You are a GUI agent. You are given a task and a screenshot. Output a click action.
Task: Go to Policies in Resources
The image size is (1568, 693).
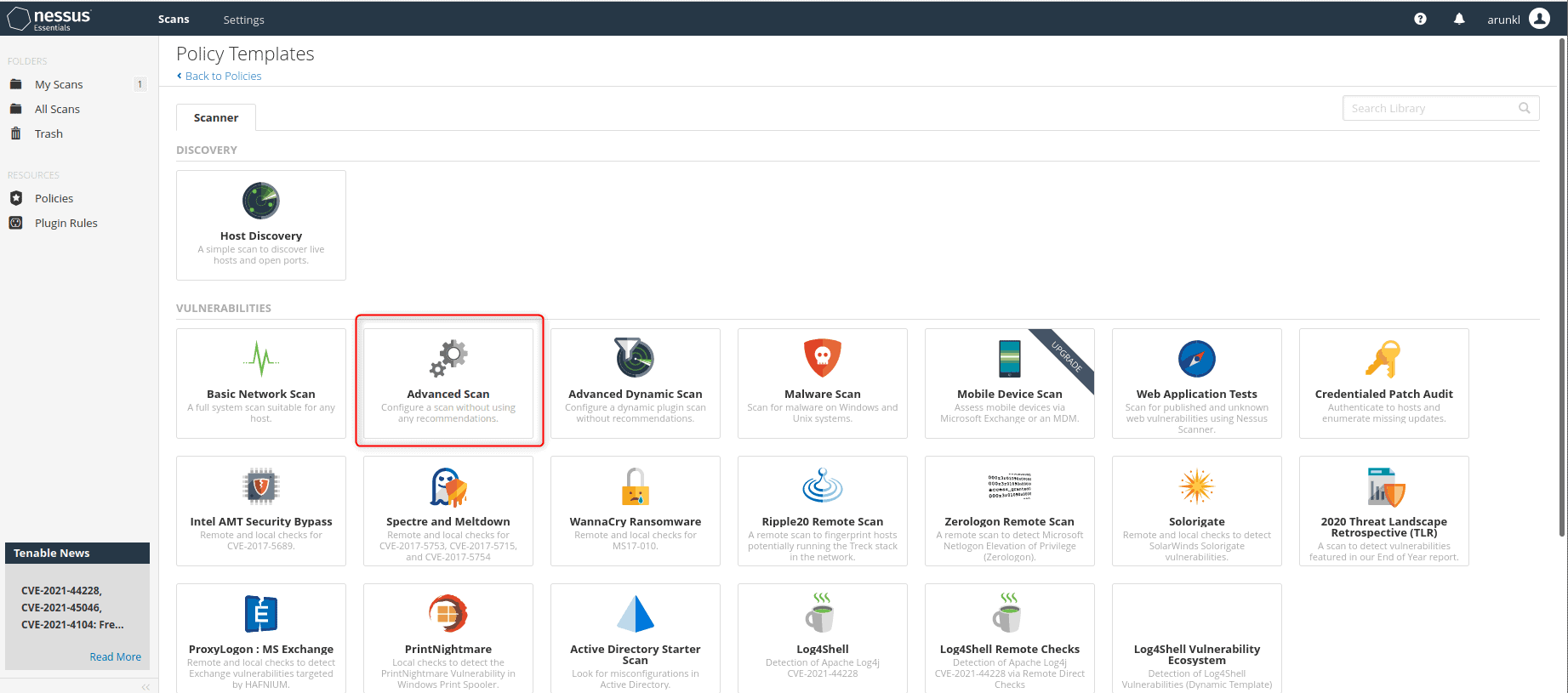point(54,198)
